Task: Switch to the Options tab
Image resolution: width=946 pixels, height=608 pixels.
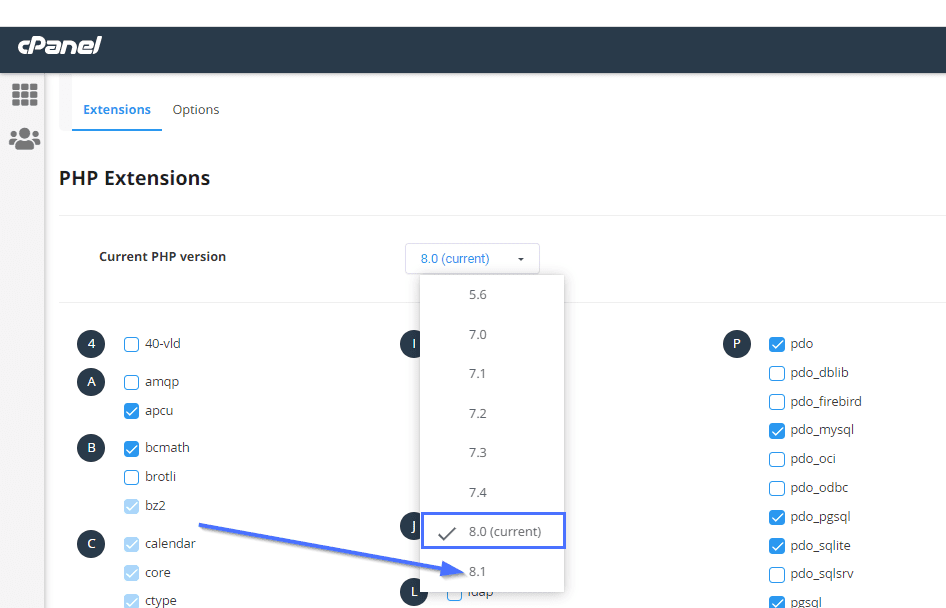Action: [x=196, y=110]
